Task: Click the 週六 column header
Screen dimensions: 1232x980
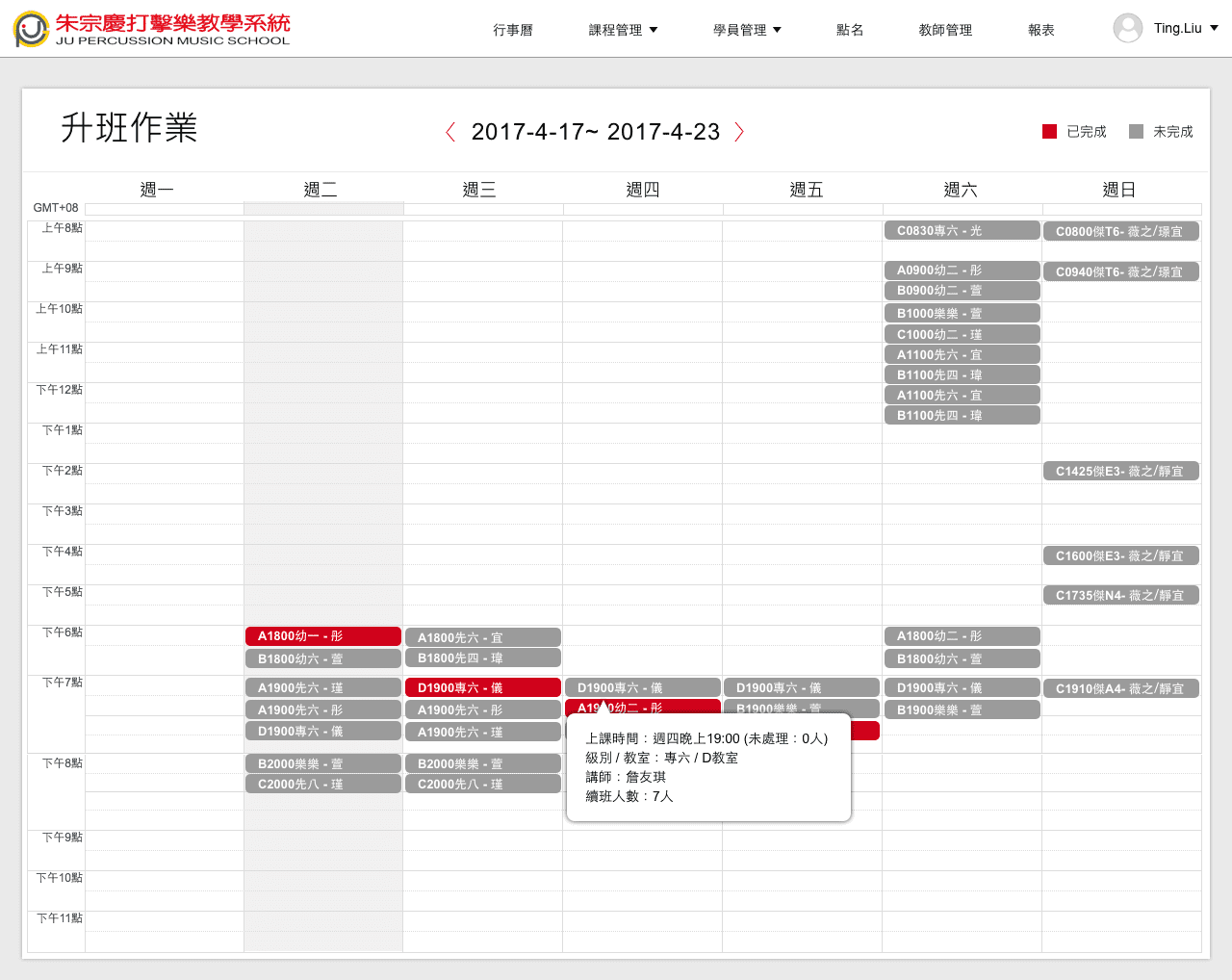Action: click(961, 190)
